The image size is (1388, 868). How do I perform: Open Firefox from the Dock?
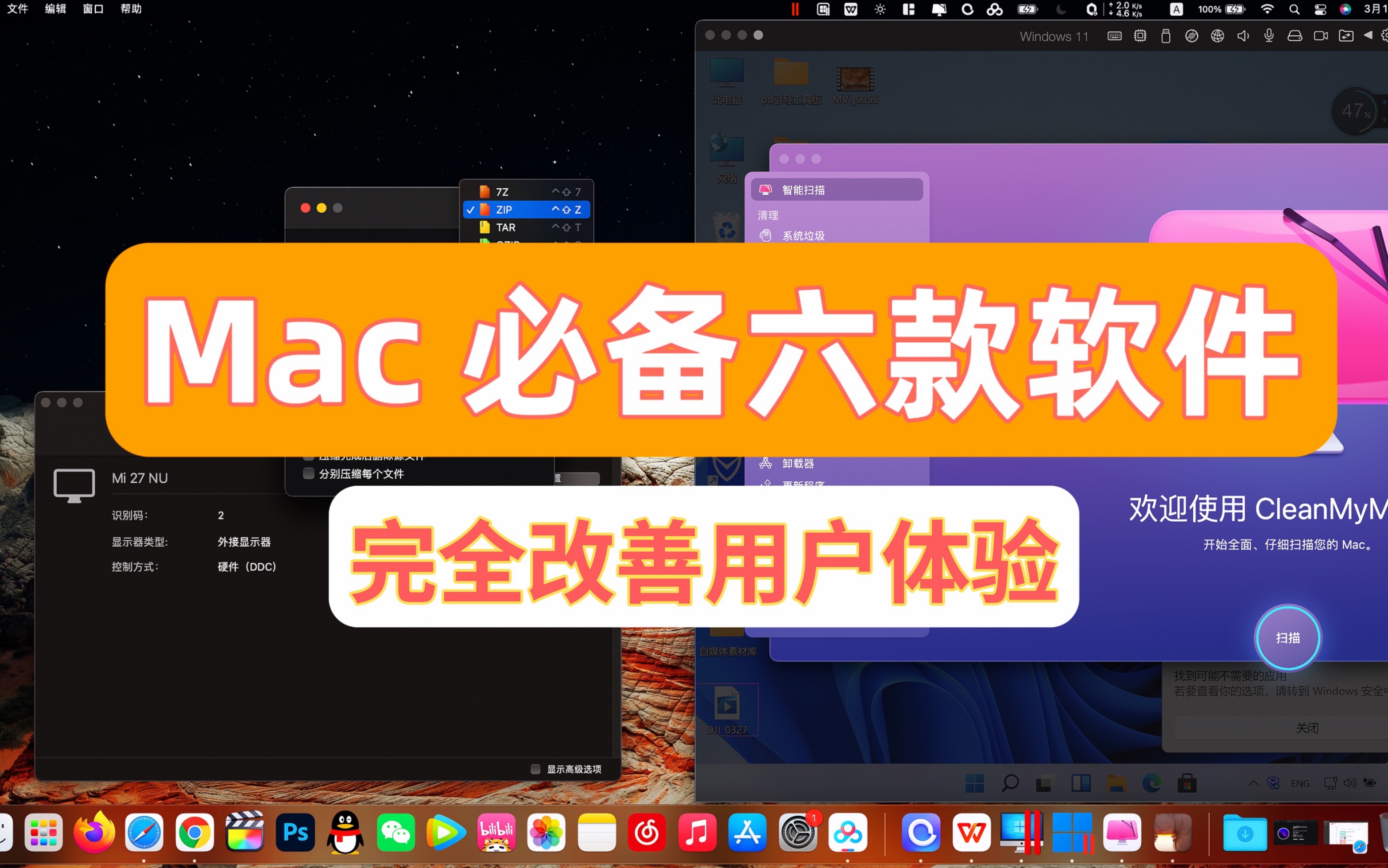click(x=94, y=832)
